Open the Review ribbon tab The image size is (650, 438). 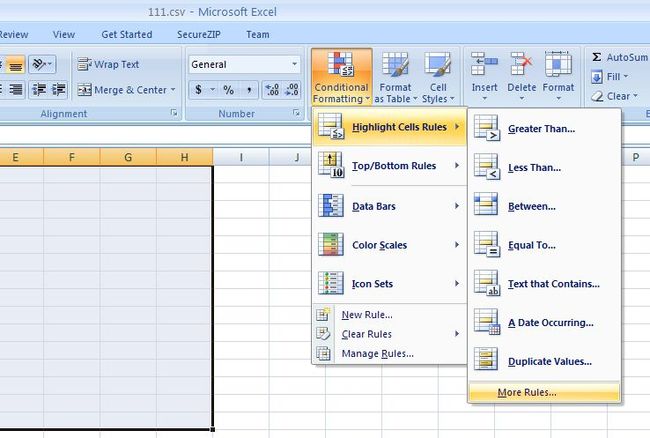pos(14,34)
